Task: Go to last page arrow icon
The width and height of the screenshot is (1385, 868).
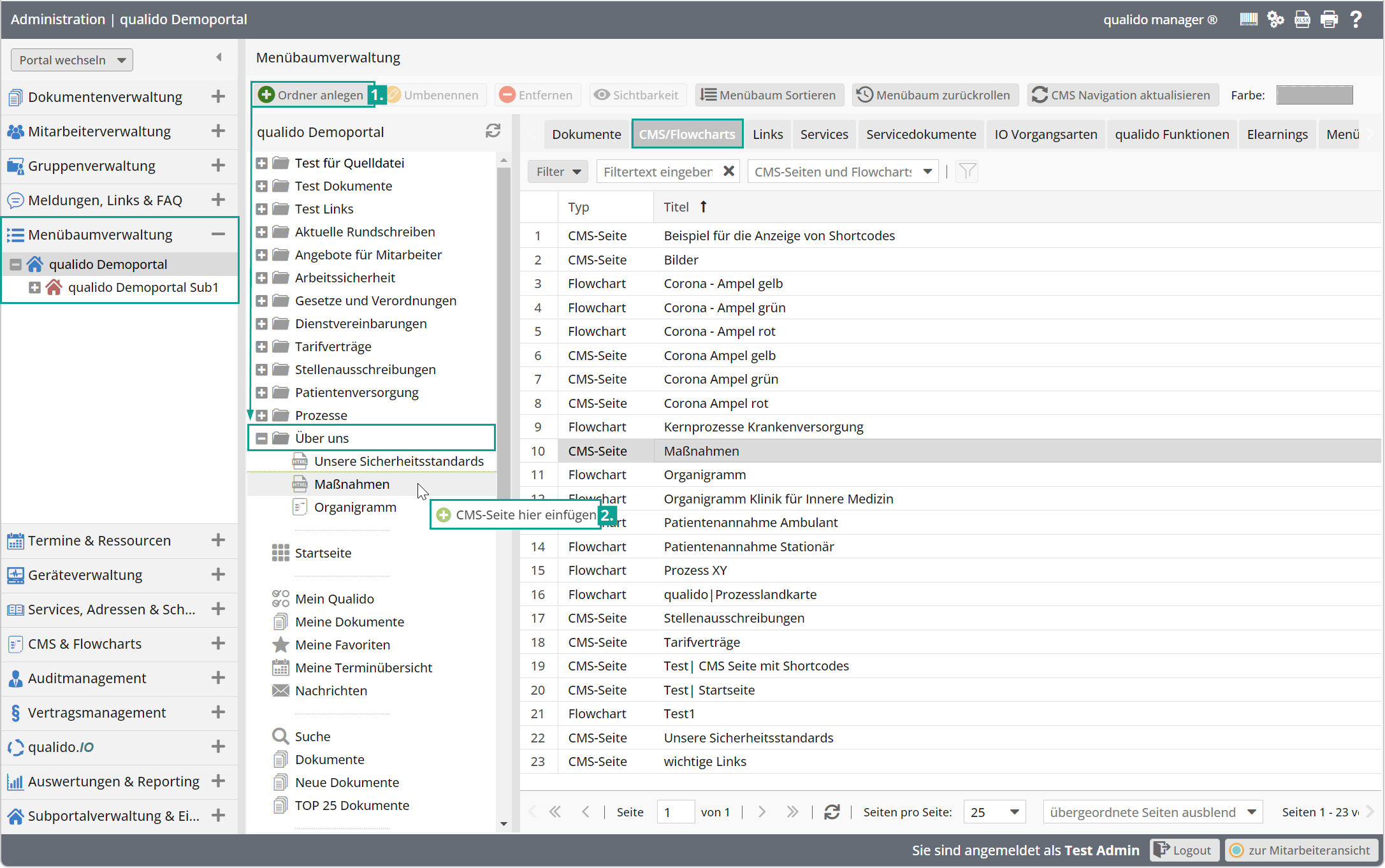Action: point(792,812)
